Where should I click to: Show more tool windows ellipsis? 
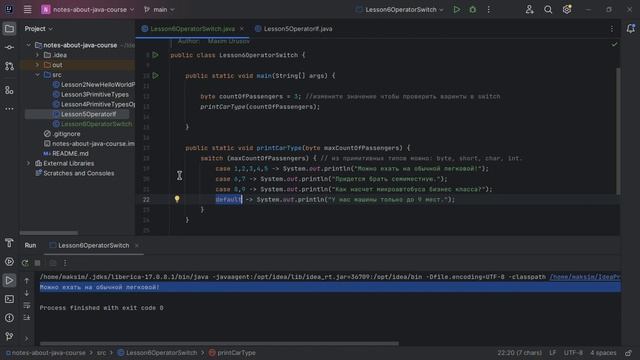click(x=9, y=109)
